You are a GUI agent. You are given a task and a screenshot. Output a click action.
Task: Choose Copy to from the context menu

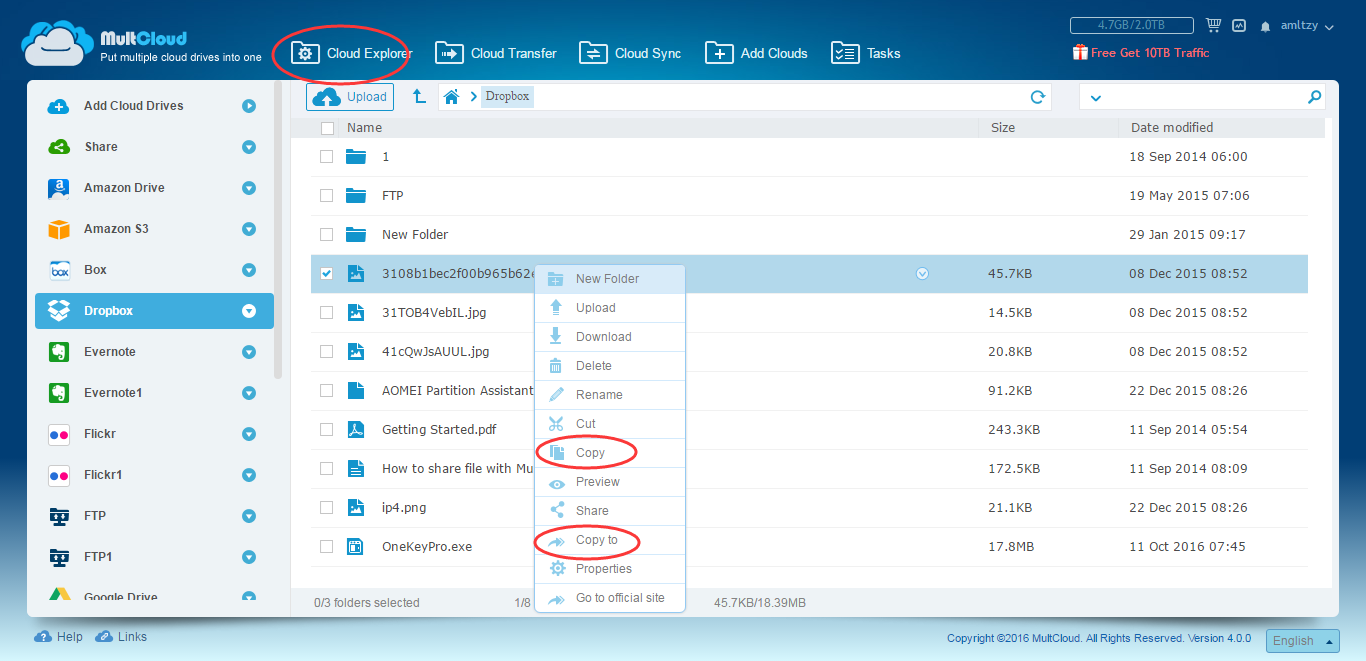(x=610, y=540)
